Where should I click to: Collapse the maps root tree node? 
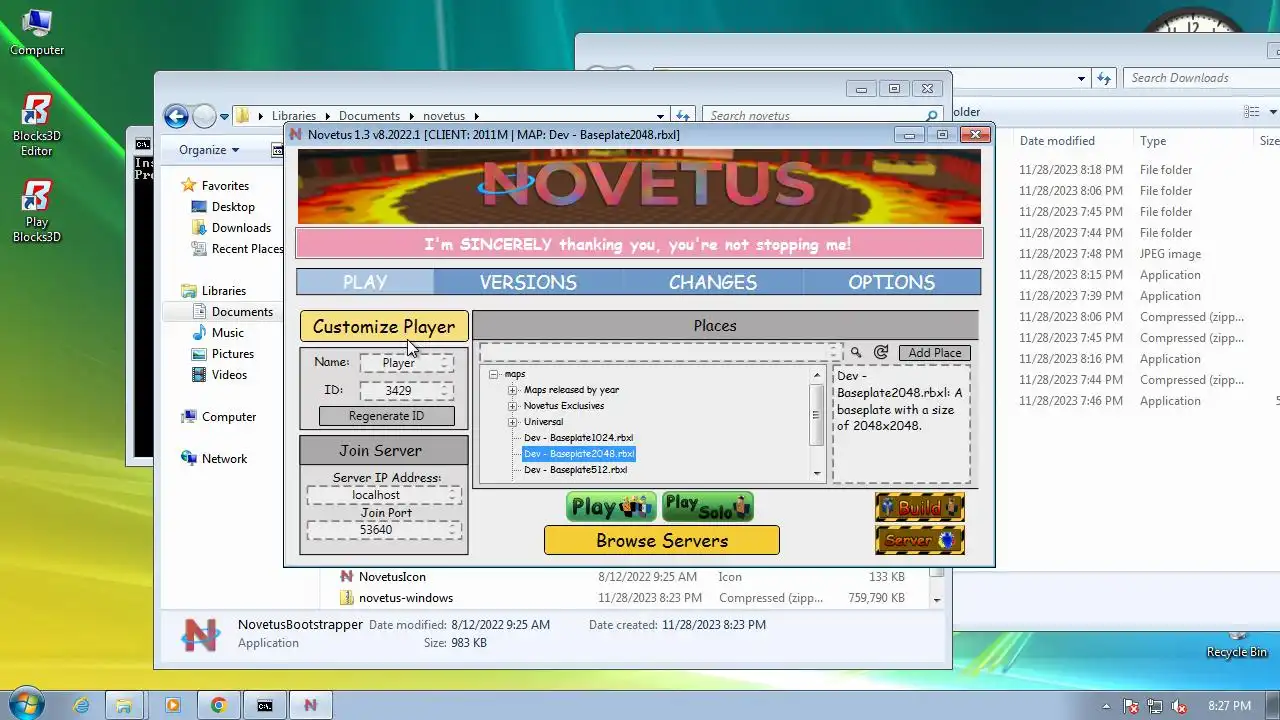pos(493,374)
